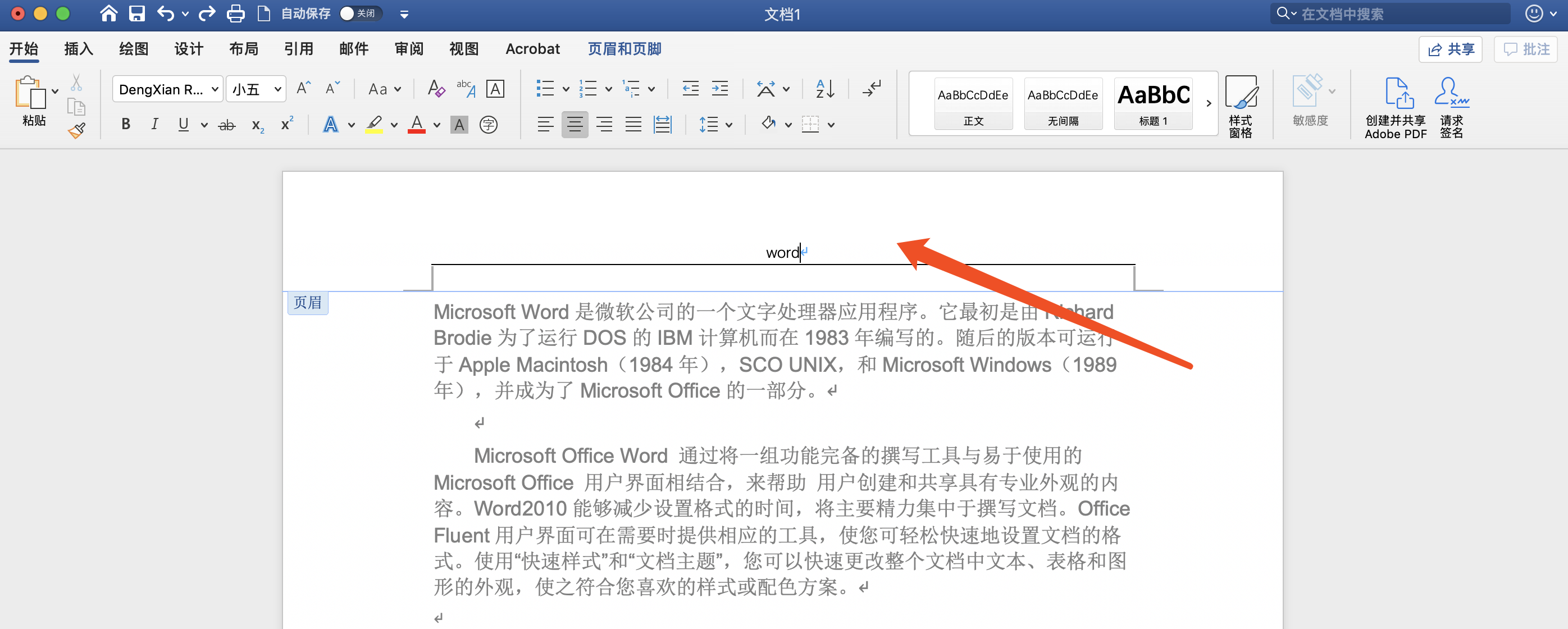Click the multilevel list icon
1568x629 pixels.
[x=631, y=89]
